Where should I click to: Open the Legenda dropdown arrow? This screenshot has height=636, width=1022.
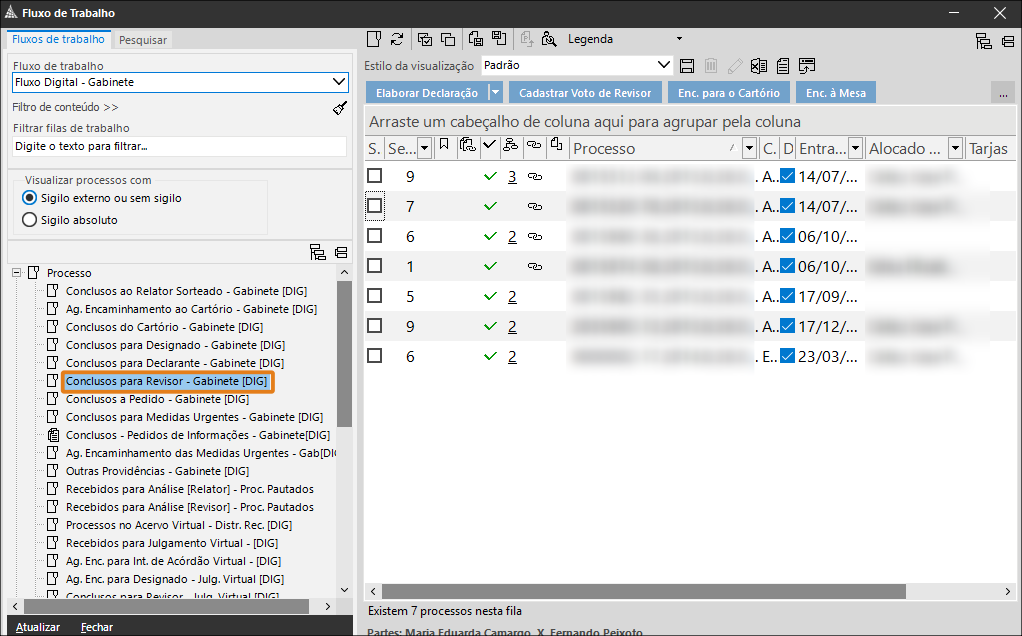pos(679,39)
